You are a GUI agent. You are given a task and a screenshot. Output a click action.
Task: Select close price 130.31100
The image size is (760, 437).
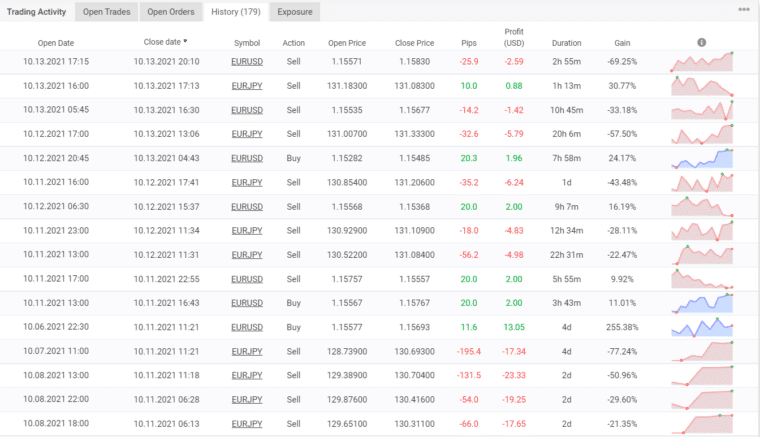coord(414,423)
